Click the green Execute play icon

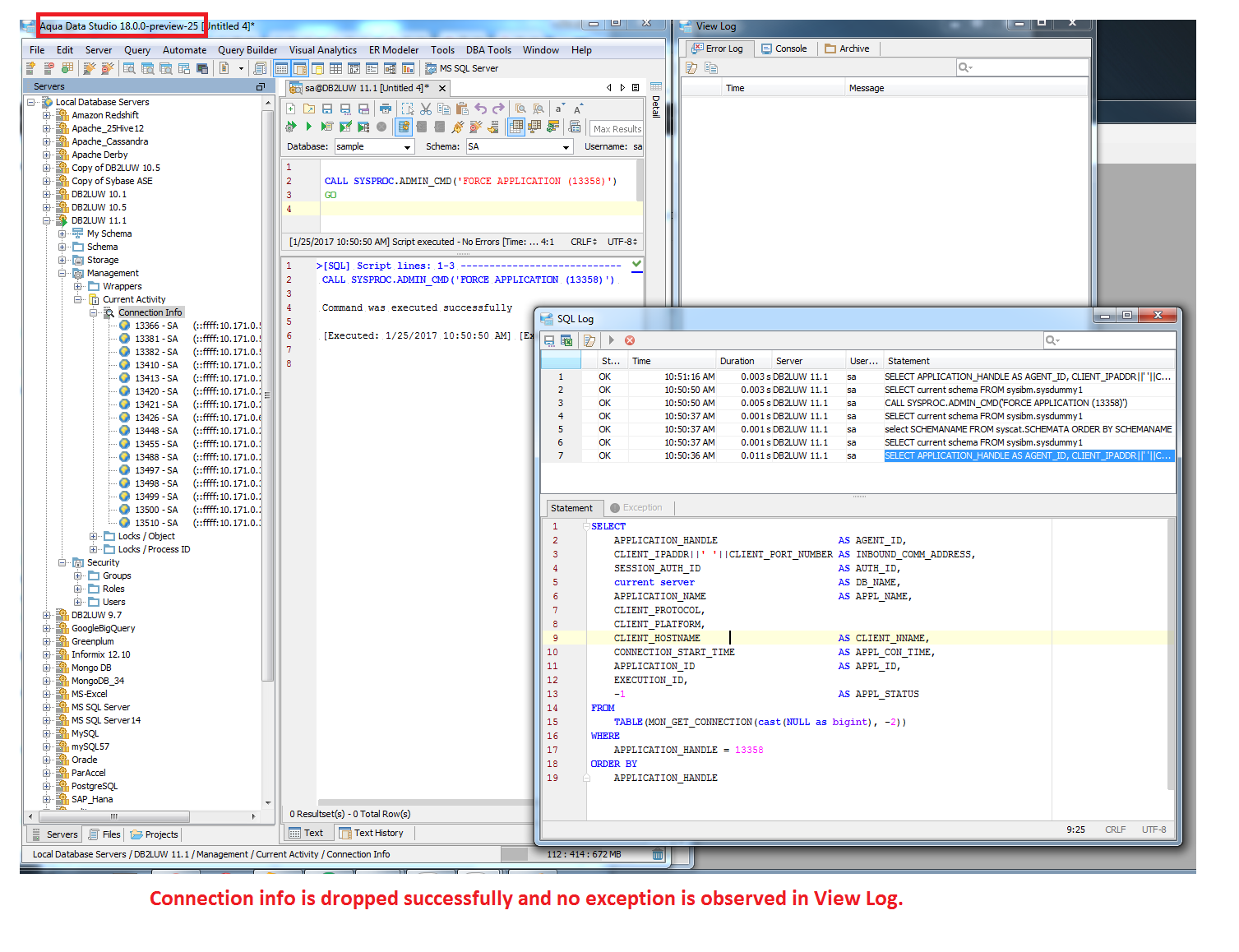point(309,127)
